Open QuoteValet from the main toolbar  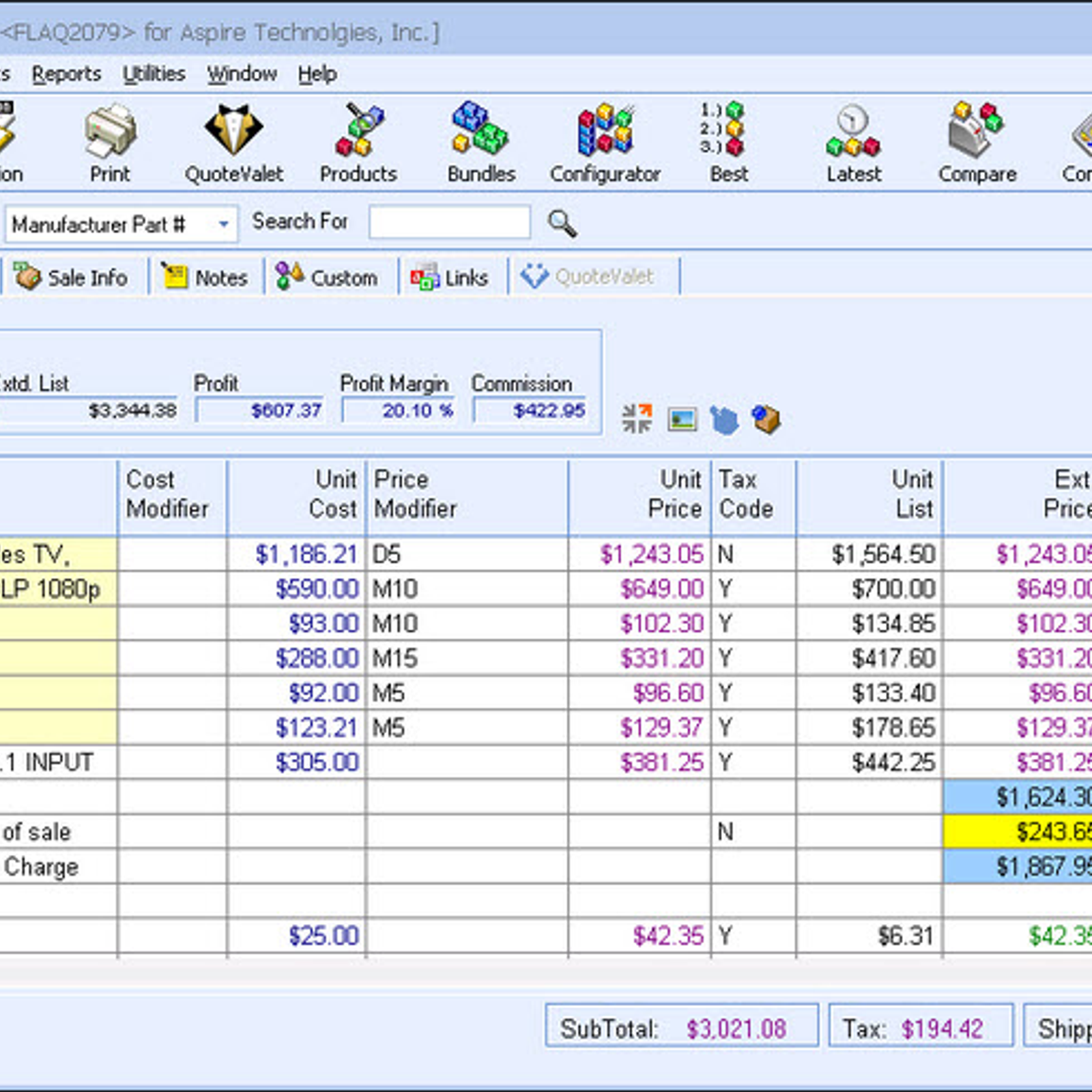coord(234,143)
